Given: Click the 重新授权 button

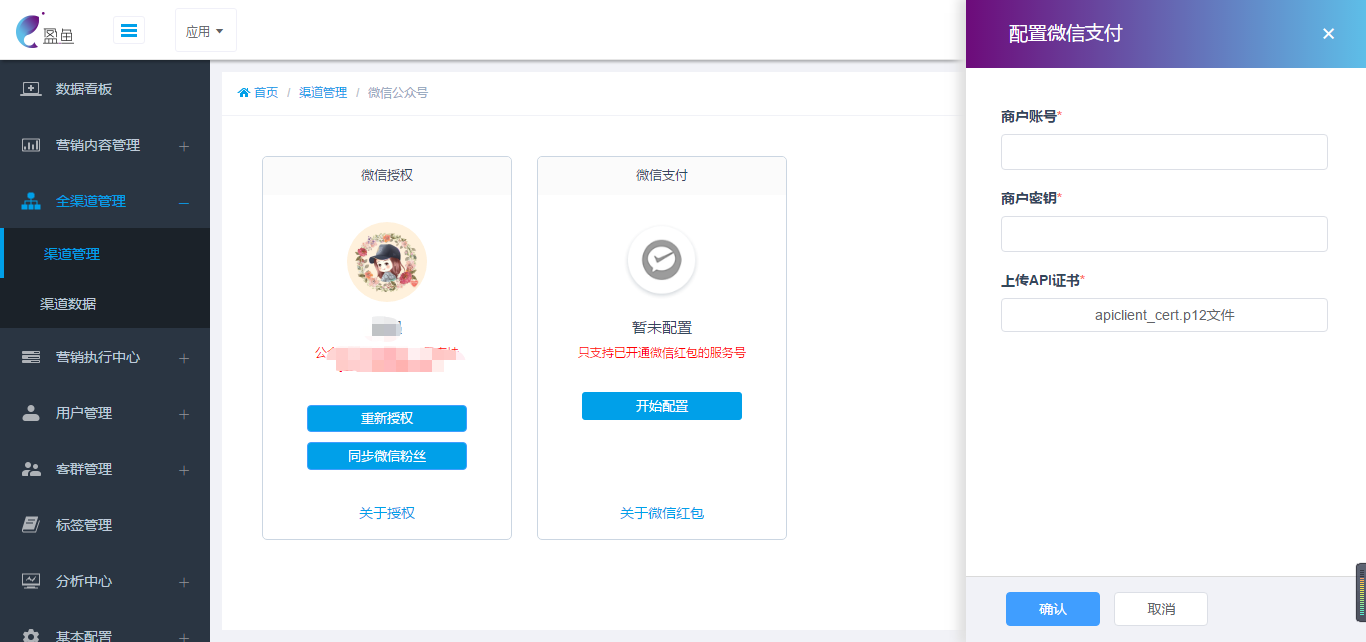Looking at the screenshot, I should 387,418.
